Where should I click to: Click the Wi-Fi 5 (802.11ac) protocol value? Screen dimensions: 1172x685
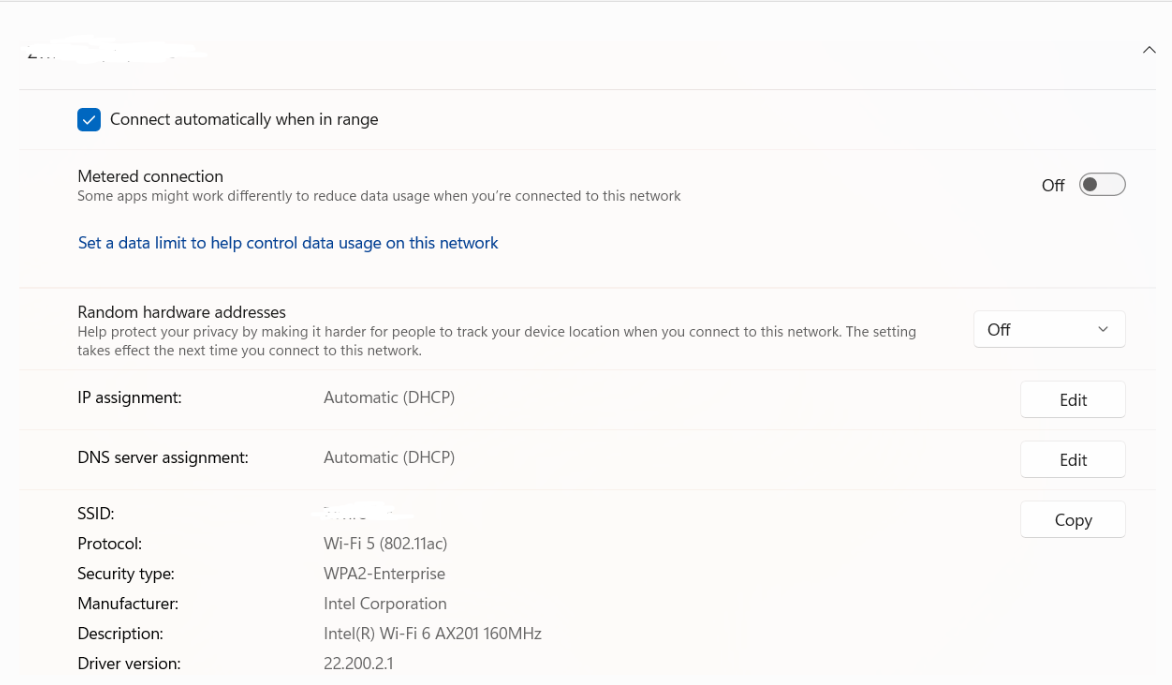(385, 543)
